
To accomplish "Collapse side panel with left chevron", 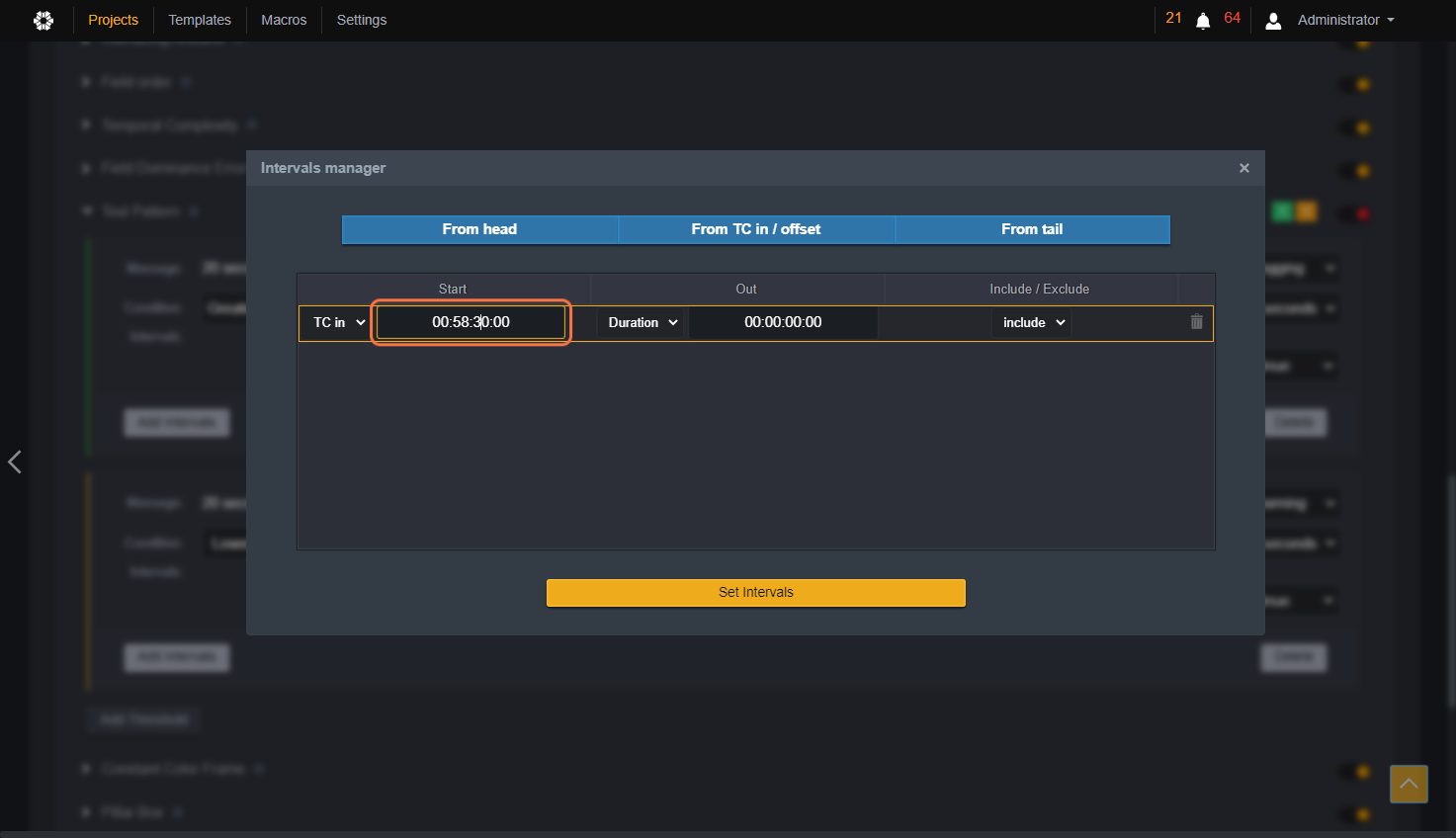I will (15, 461).
